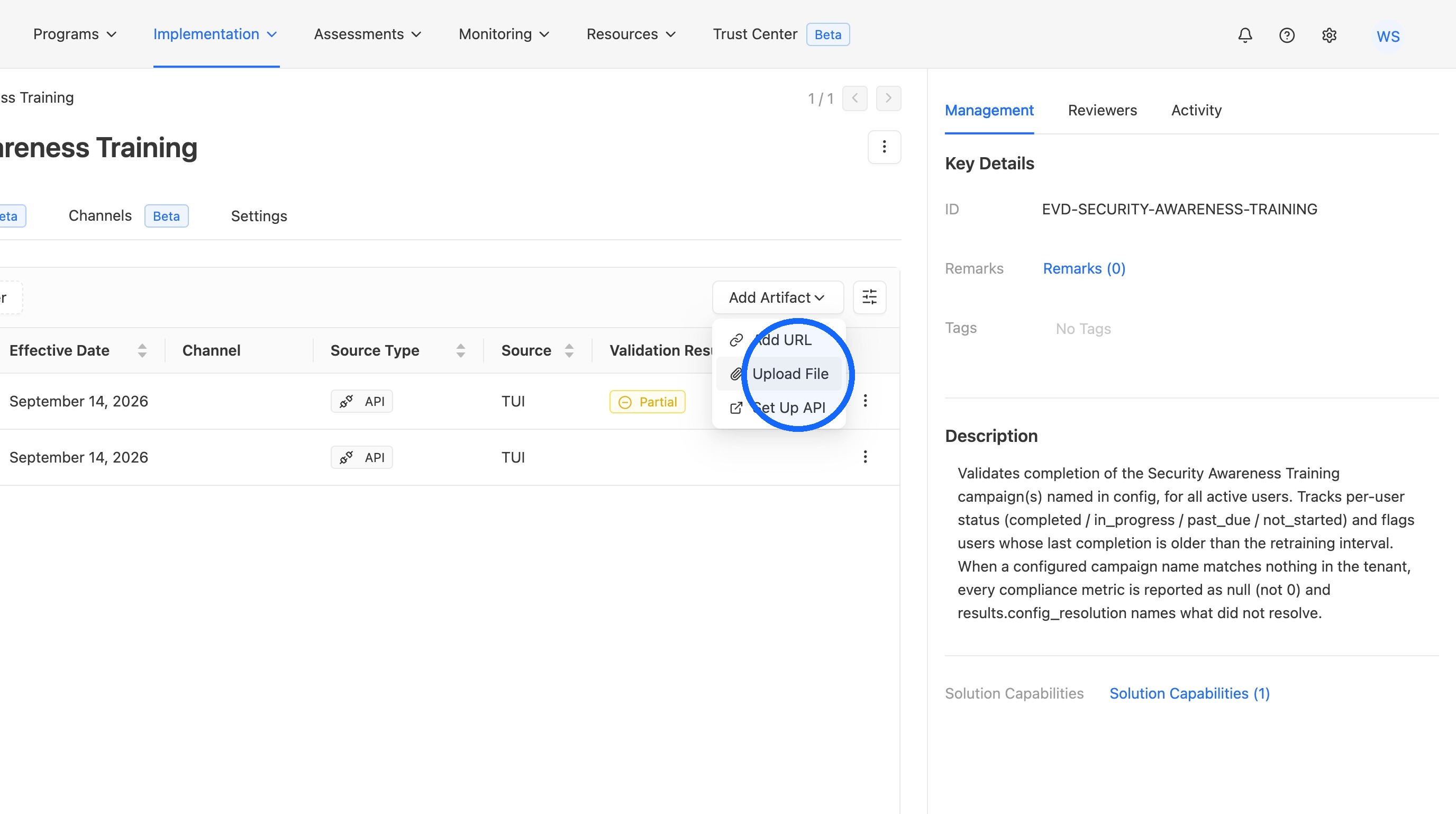
Task: Open the table column settings icon
Action: coord(869,297)
